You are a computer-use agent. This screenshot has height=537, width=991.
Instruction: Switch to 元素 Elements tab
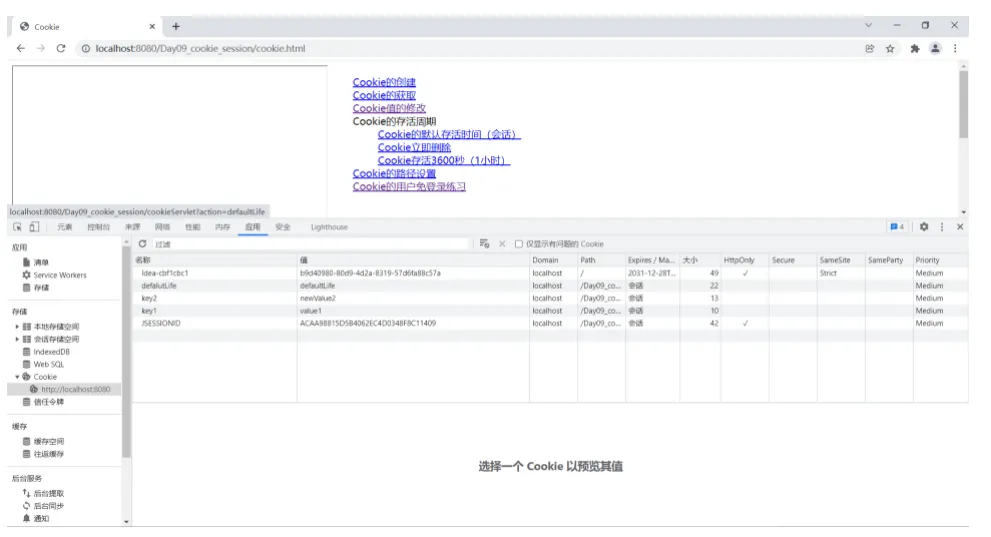[x=64, y=227]
